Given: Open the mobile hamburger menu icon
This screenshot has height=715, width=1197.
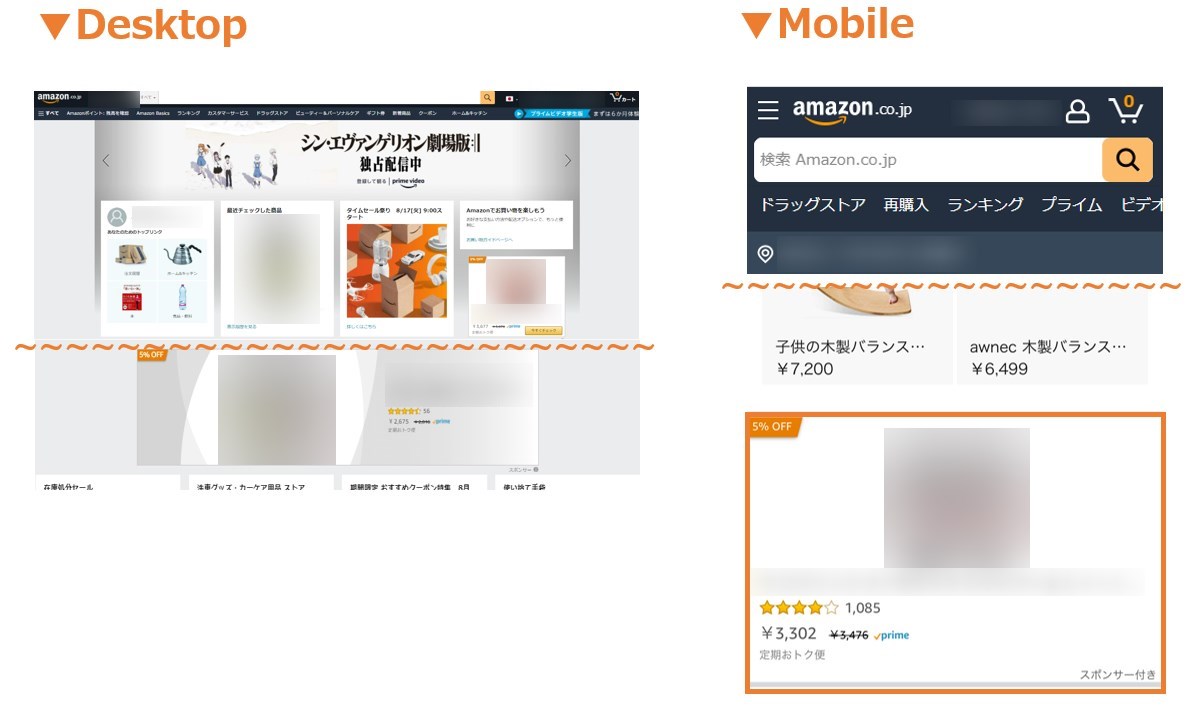Looking at the screenshot, I should 768,111.
